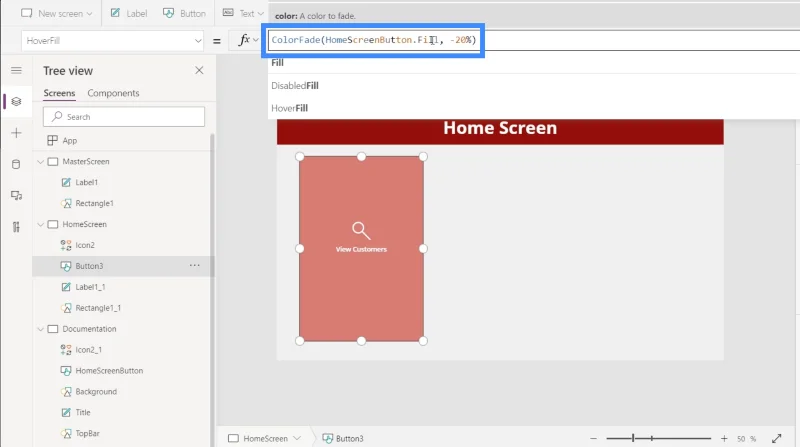This screenshot has width=800, height=447.
Task: Switch to the Components tab
Action: [113, 93]
